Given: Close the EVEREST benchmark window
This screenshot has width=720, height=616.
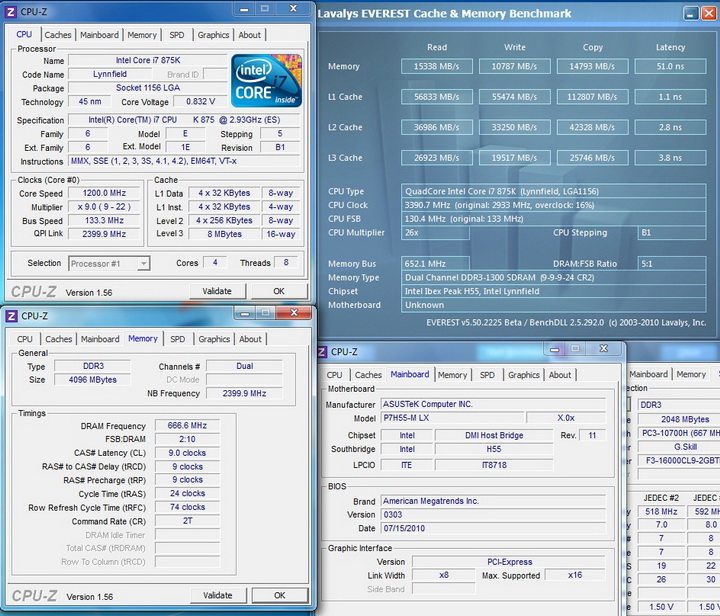Looking at the screenshot, I should tap(709, 14).
